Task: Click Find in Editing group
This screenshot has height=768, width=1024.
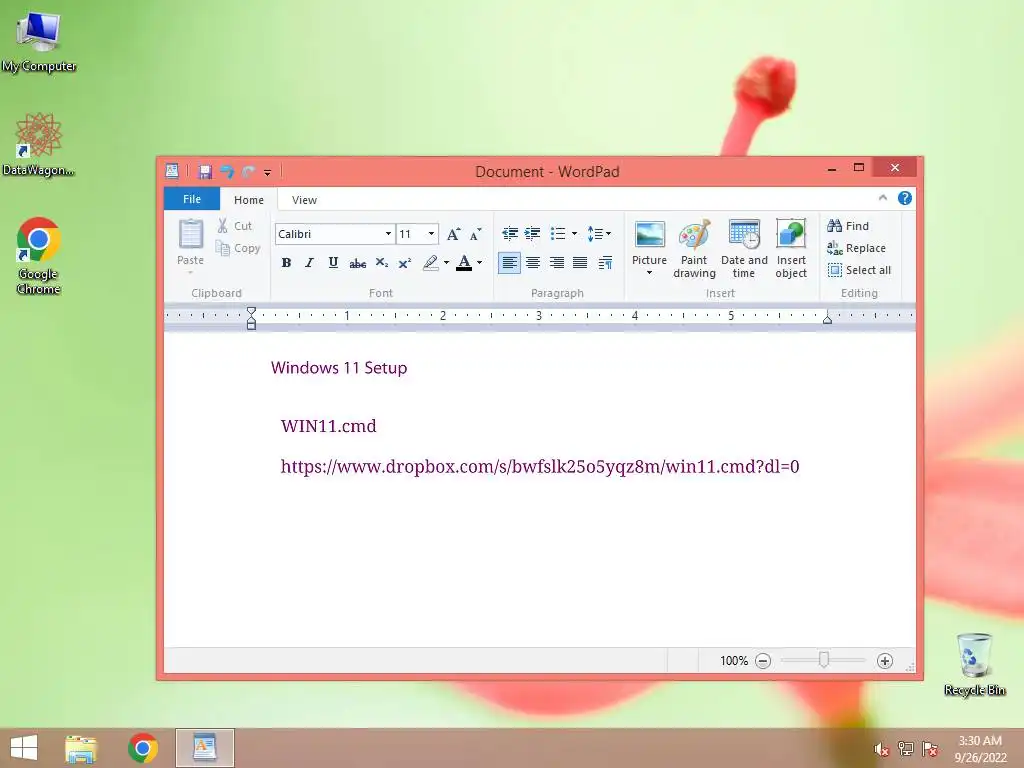Action: pos(848,226)
